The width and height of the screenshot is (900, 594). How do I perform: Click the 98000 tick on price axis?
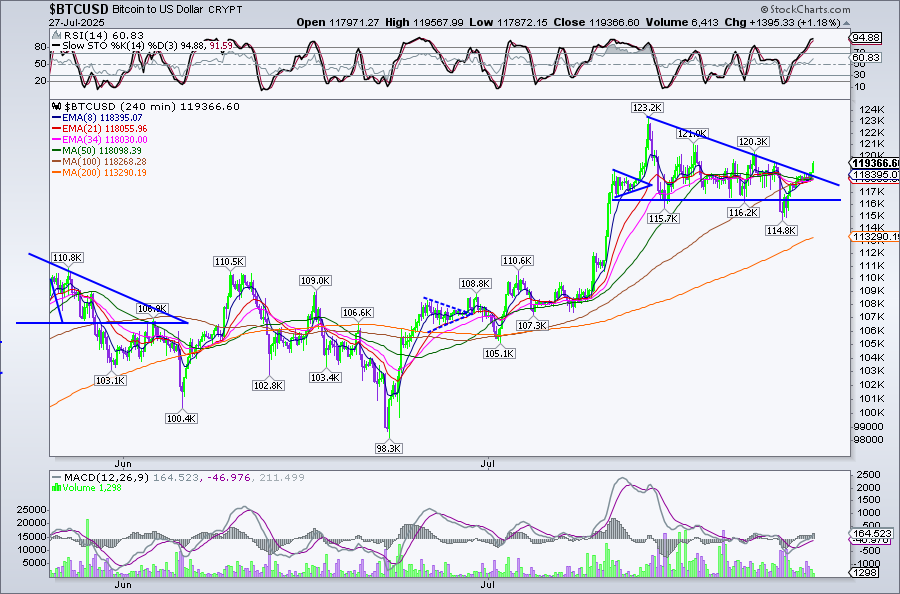click(x=866, y=440)
